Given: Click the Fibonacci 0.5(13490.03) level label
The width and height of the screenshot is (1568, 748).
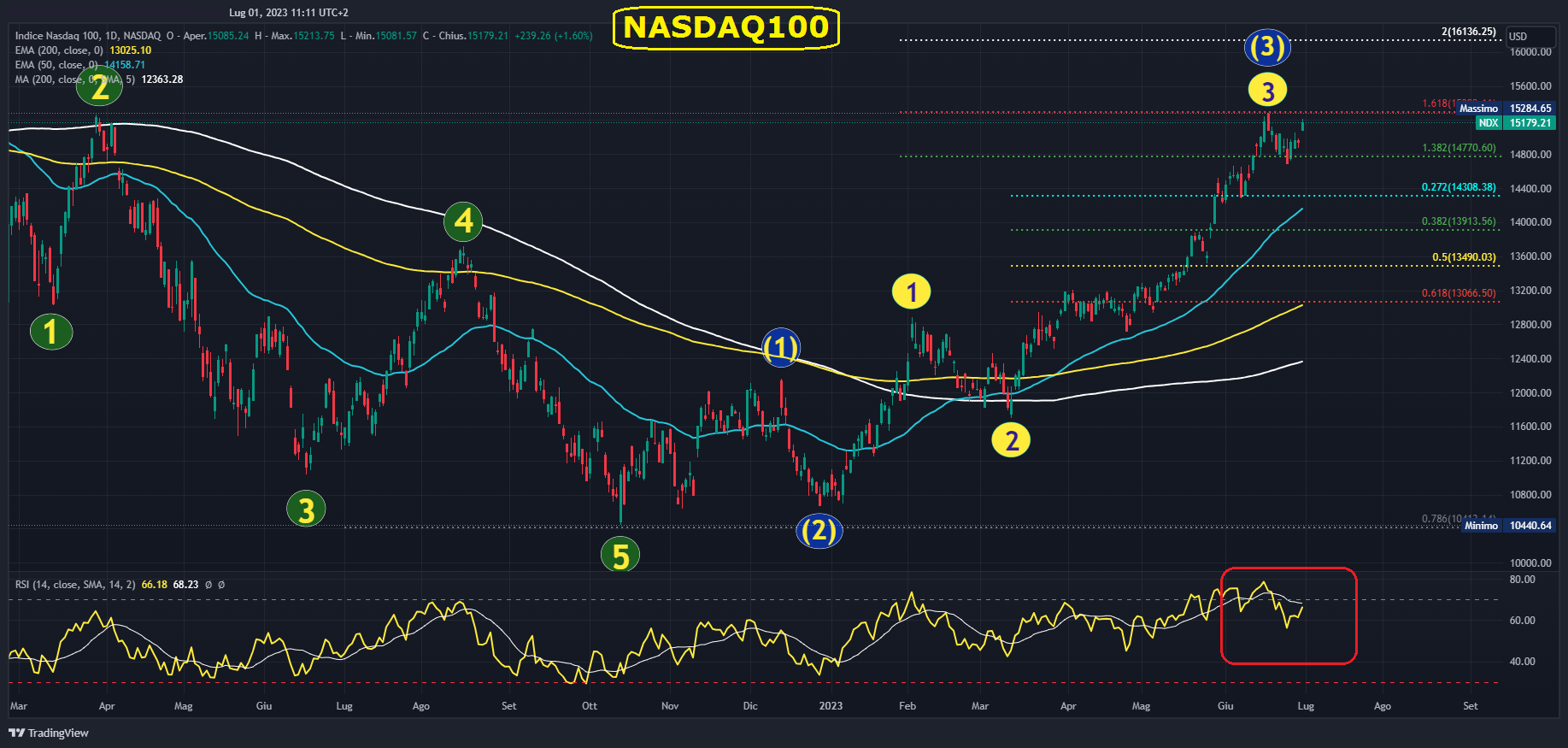Looking at the screenshot, I should (x=1465, y=257).
